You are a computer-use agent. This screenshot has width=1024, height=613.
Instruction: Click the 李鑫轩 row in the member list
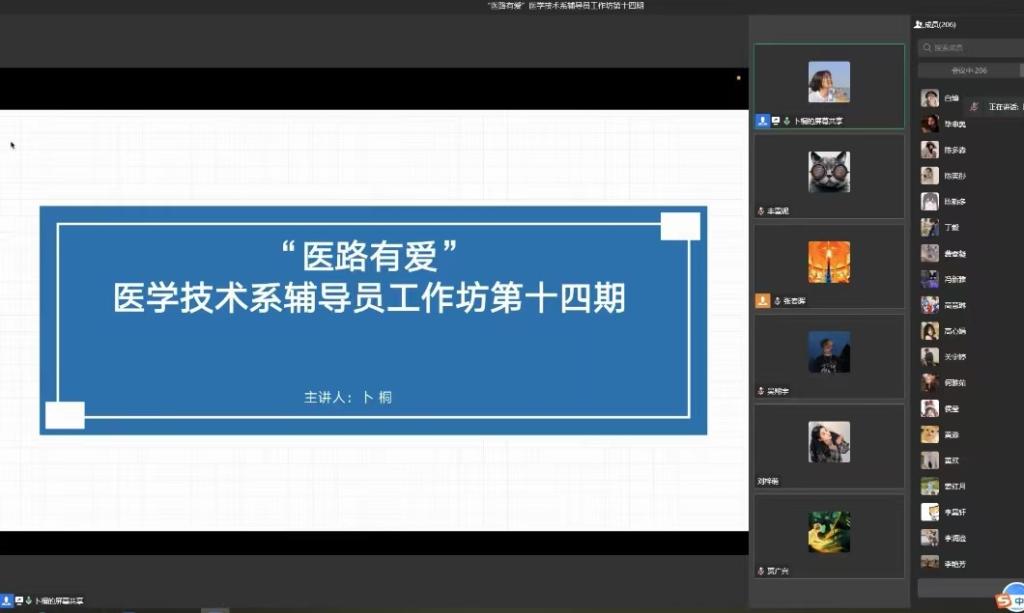(x=971, y=512)
